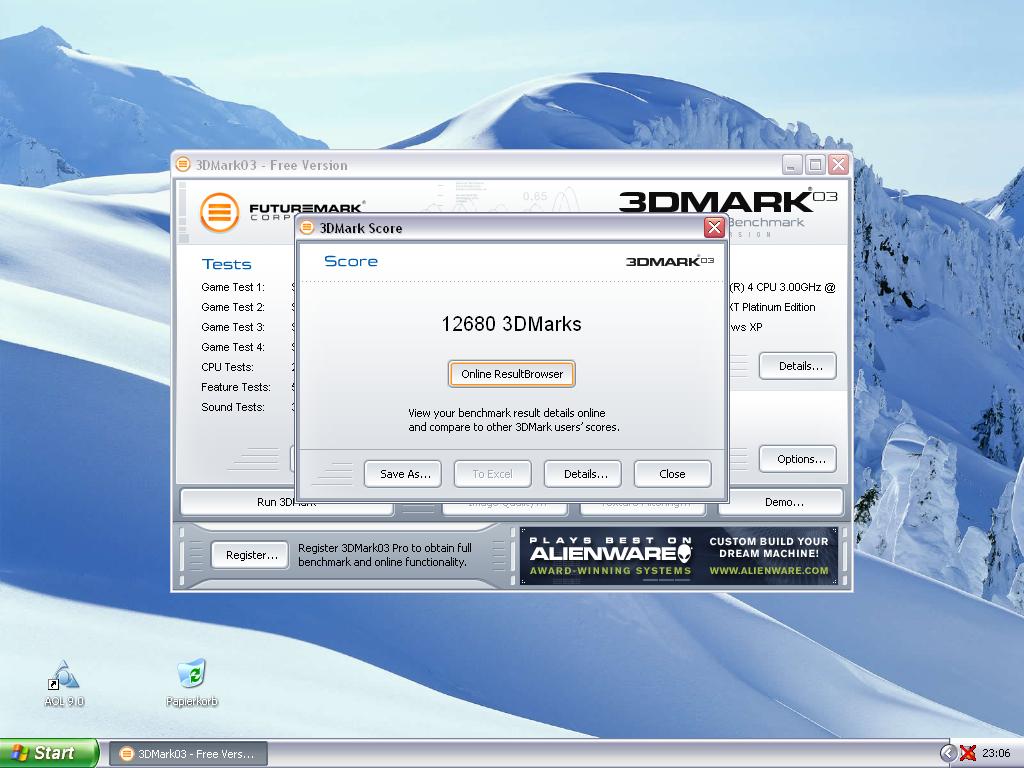Expand hidden tray icons arrow
Viewport: 1024px width, 768px height.
click(948, 754)
